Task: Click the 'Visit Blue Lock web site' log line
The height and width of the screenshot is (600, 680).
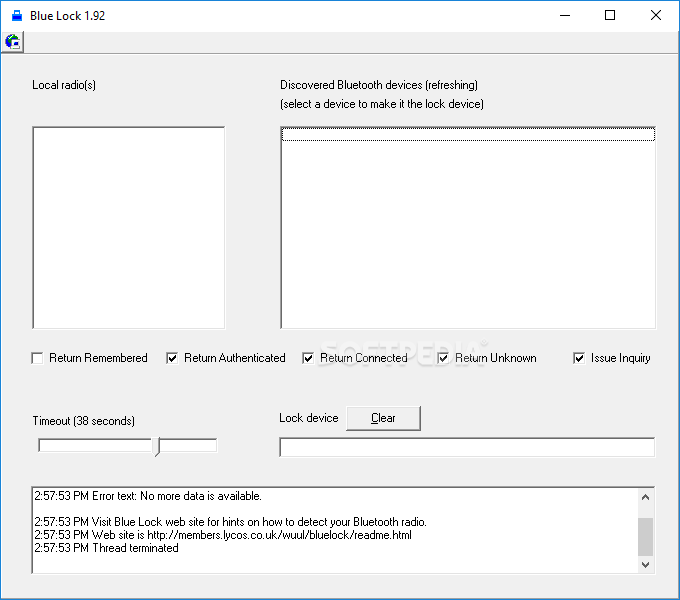Action: click(230, 522)
